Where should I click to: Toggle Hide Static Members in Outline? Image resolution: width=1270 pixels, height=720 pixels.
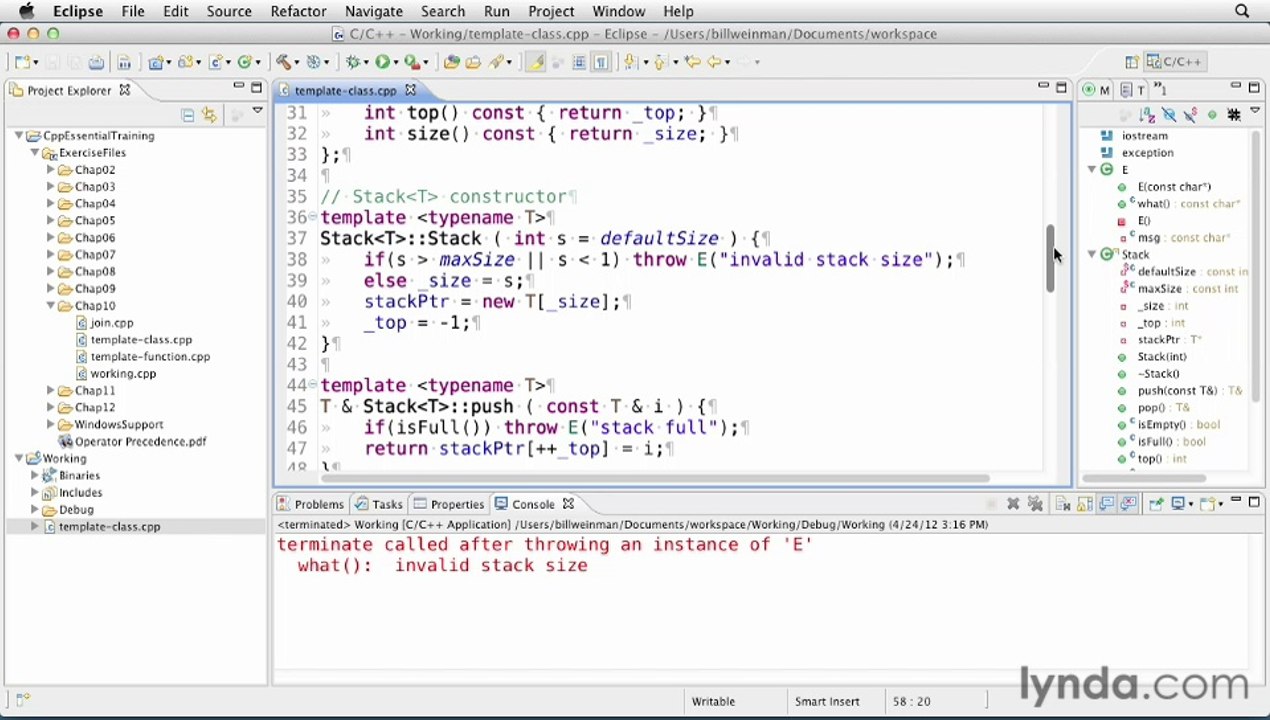coord(1190,115)
